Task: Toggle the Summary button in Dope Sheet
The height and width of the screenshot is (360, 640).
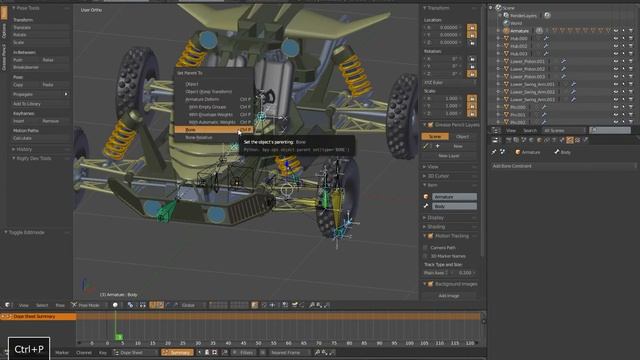Action: click(x=177, y=353)
